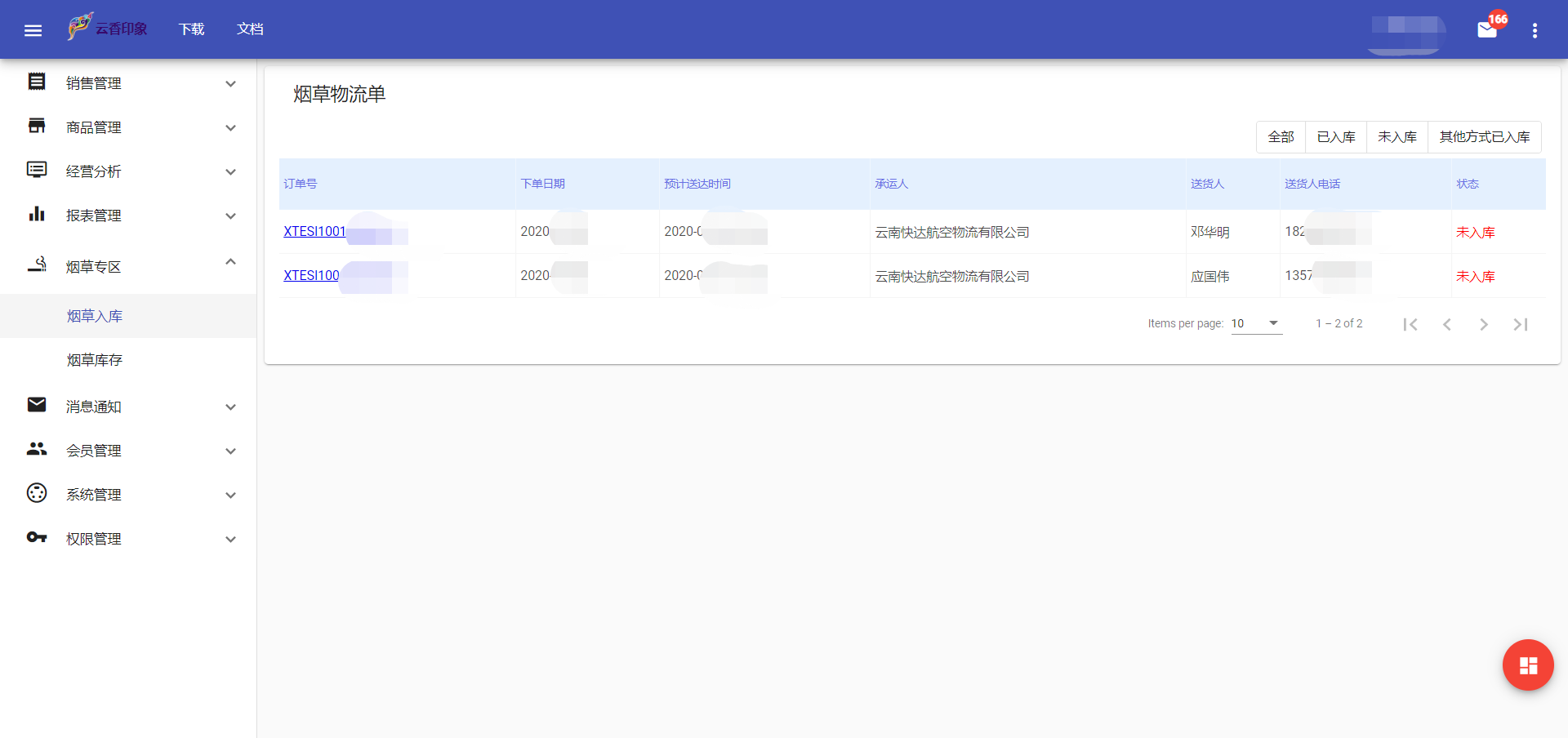Screen dimensions: 1568x738
Task: Click the 云香印象 logo
Action: click(107, 27)
